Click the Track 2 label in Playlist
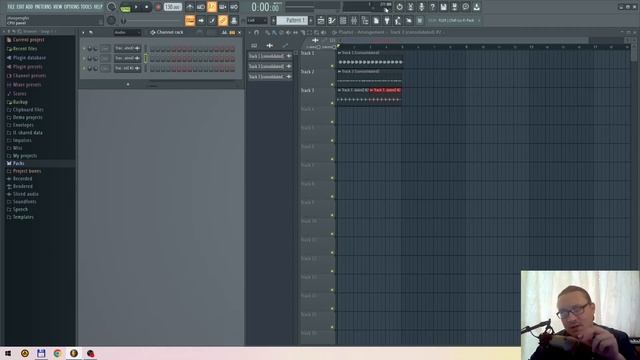This screenshot has width=640, height=360. tap(308, 72)
